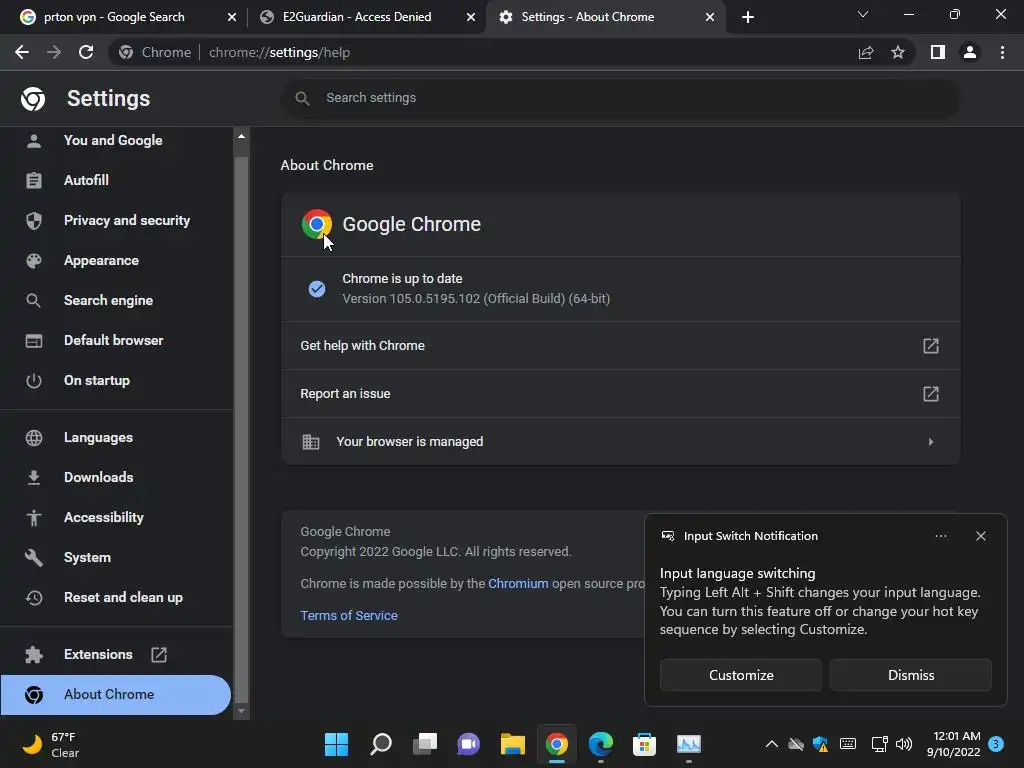Open Appearance settings

click(101, 261)
